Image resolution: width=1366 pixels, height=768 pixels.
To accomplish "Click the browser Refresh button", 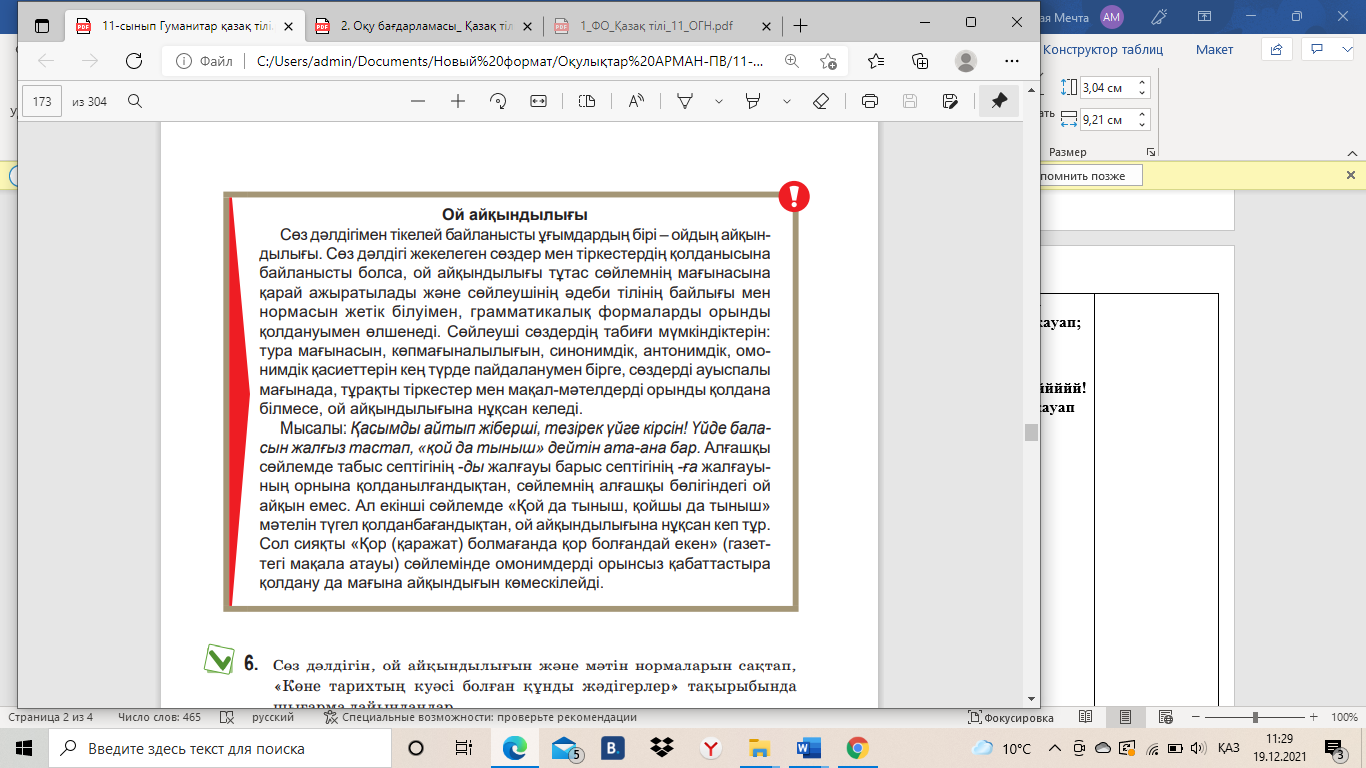I will pos(133,61).
